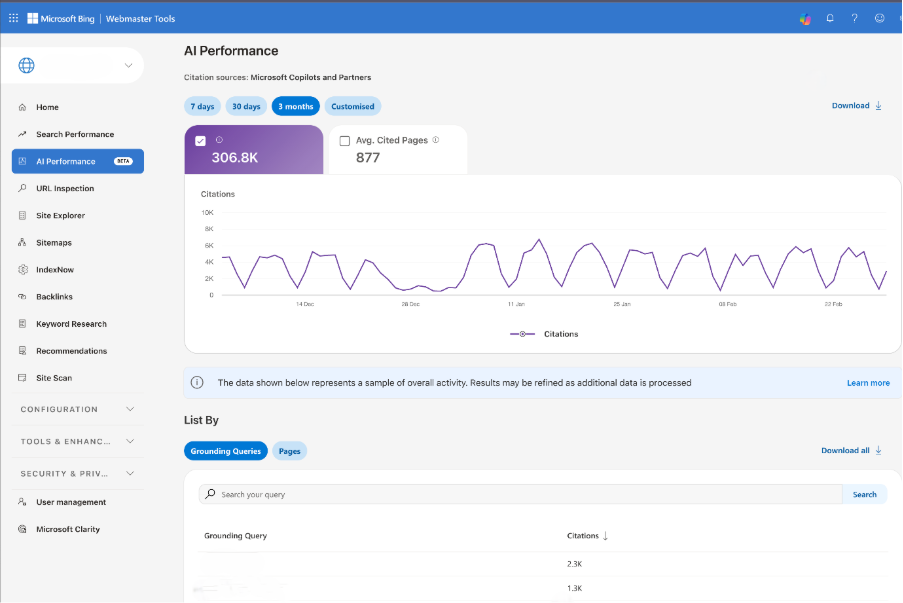This screenshot has height=603, width=903.
Task: Switch to the Pages tab
Action: point(289,450)
